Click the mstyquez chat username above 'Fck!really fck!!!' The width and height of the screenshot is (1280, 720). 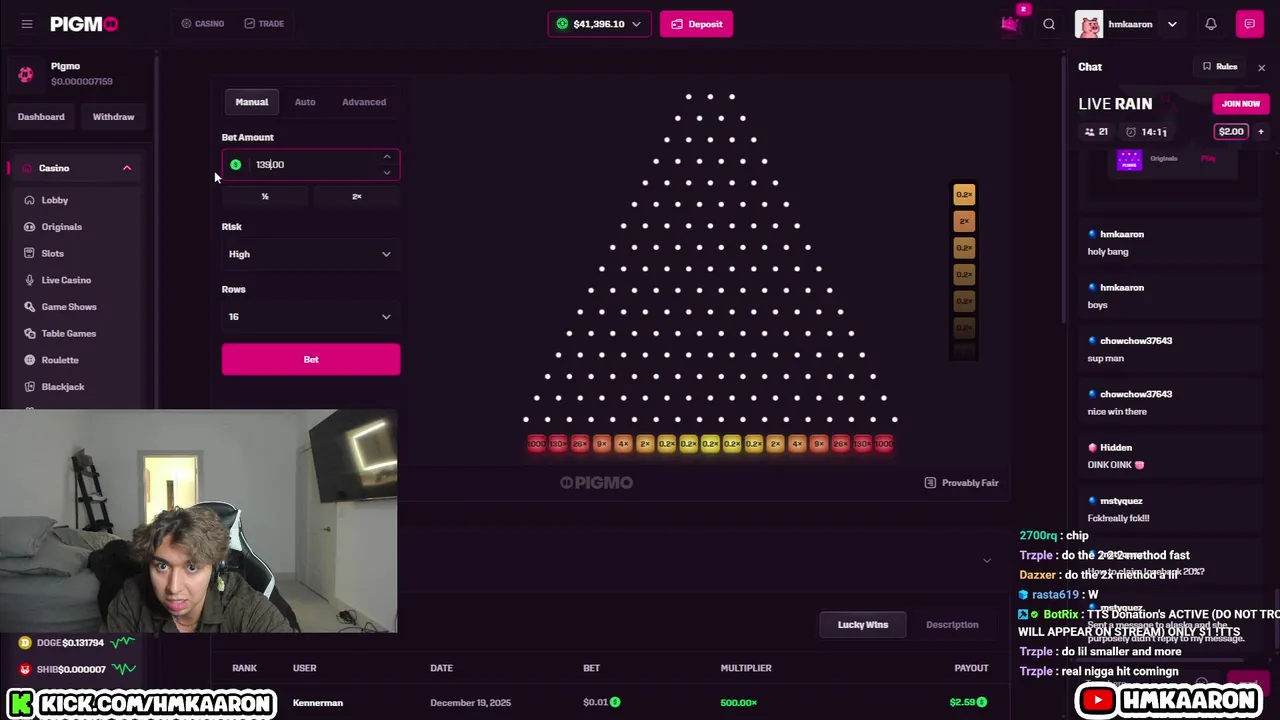click(x=1121, y=501)
